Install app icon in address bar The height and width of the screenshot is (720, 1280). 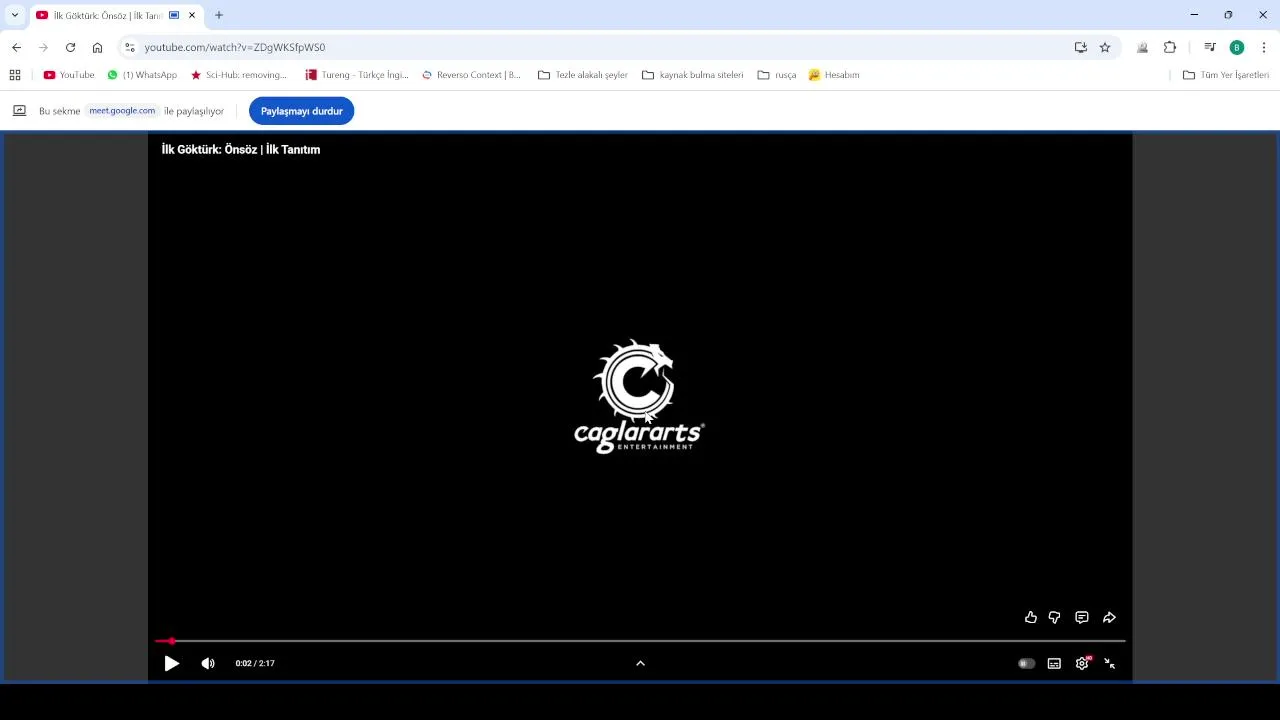point(1081,47)
